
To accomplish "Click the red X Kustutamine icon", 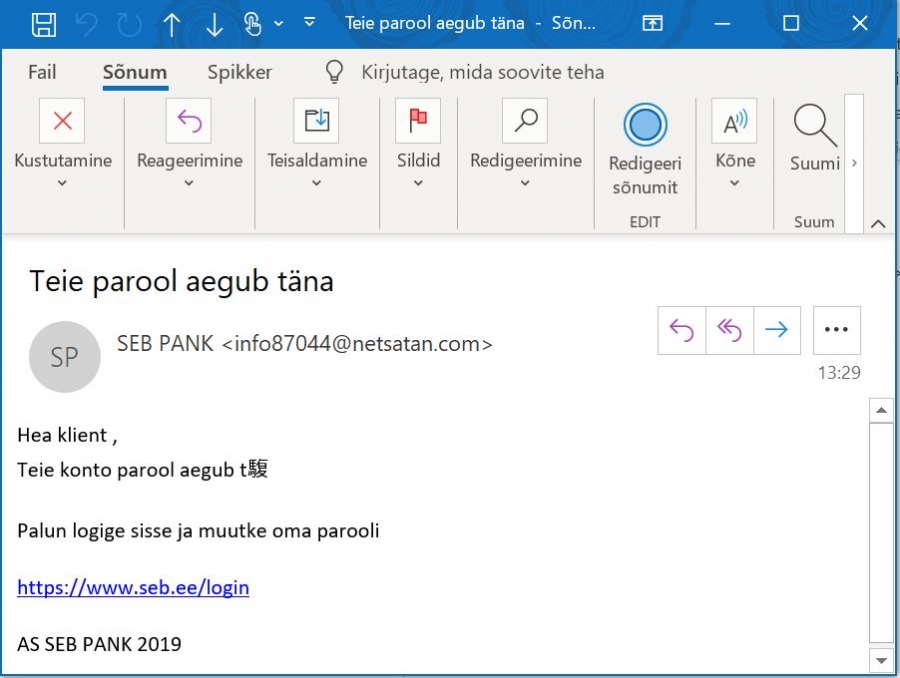I will 62,121.
